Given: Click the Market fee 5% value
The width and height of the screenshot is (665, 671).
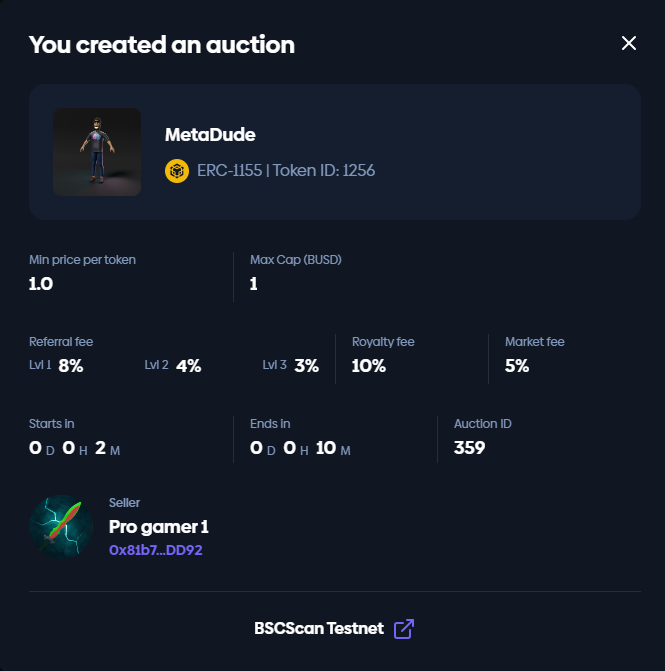Looking at the screenshot, I should (517, 366).
